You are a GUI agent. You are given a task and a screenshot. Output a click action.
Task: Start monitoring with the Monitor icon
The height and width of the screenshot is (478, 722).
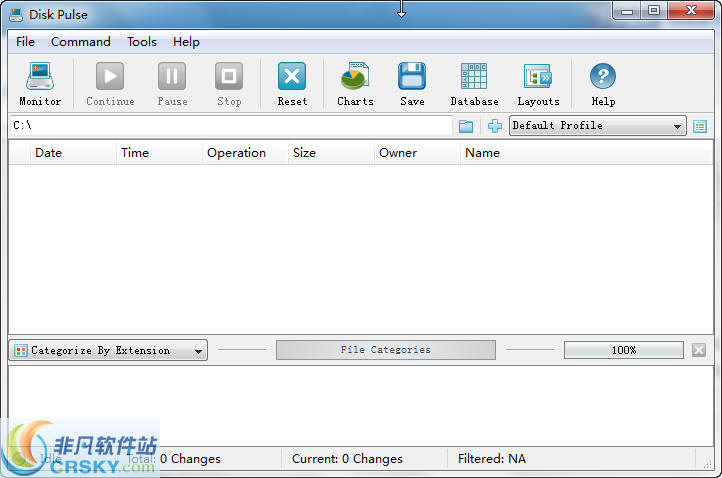pos(40,76)
